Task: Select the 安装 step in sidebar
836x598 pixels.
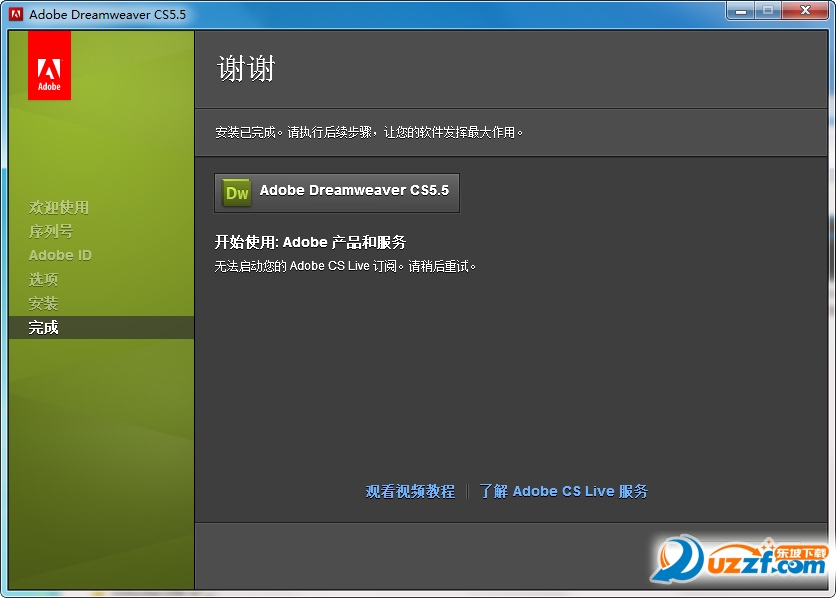Action: click(43, 303)
